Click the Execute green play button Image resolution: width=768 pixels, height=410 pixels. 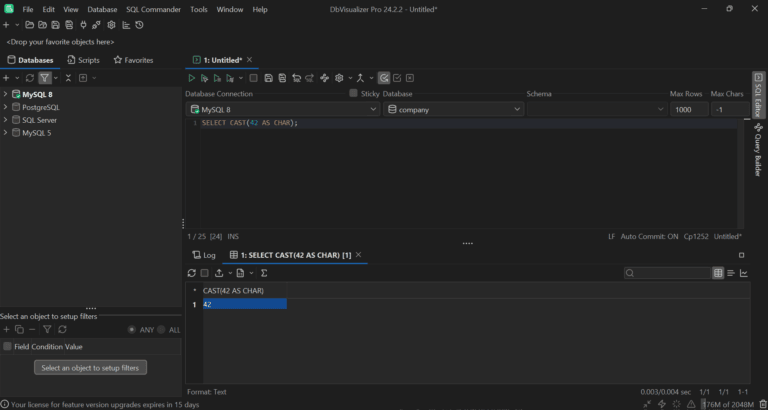click(192, 78)
